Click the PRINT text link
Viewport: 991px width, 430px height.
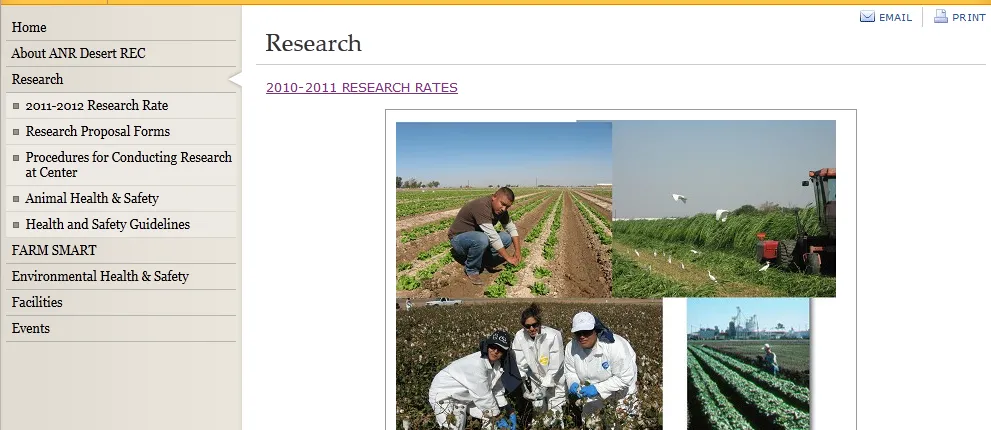coord(968,18)
